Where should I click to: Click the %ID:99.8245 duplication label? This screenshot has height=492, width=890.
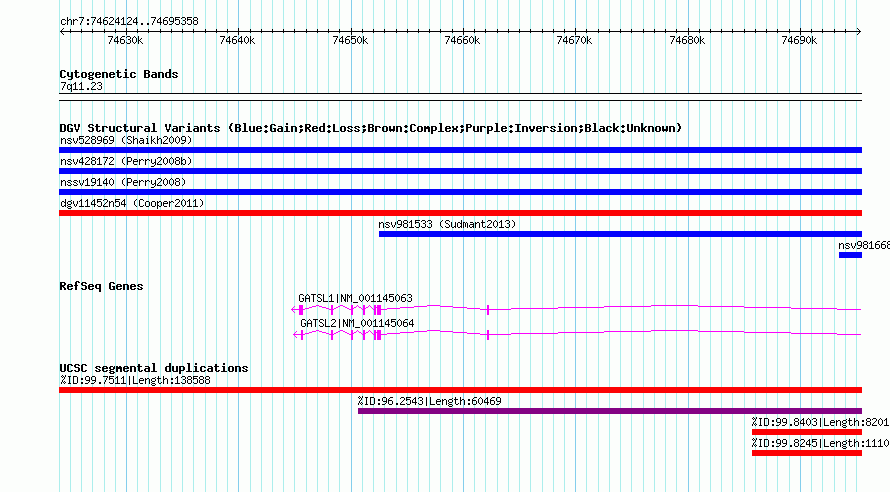coord(820,443)
